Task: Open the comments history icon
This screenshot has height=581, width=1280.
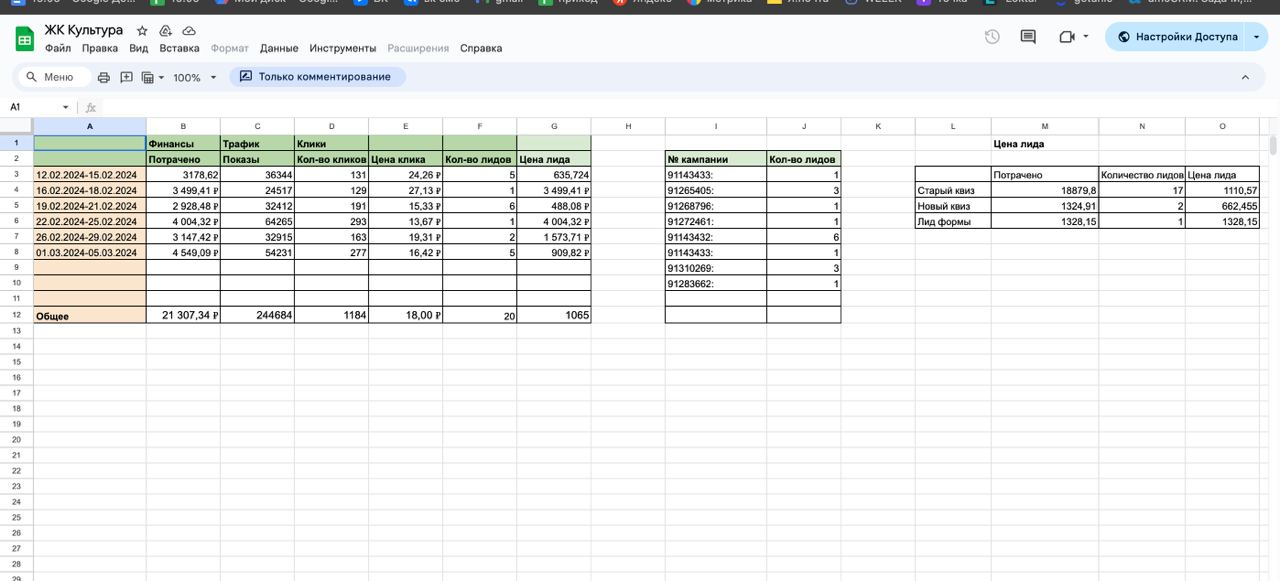Action: point(1028,37)
